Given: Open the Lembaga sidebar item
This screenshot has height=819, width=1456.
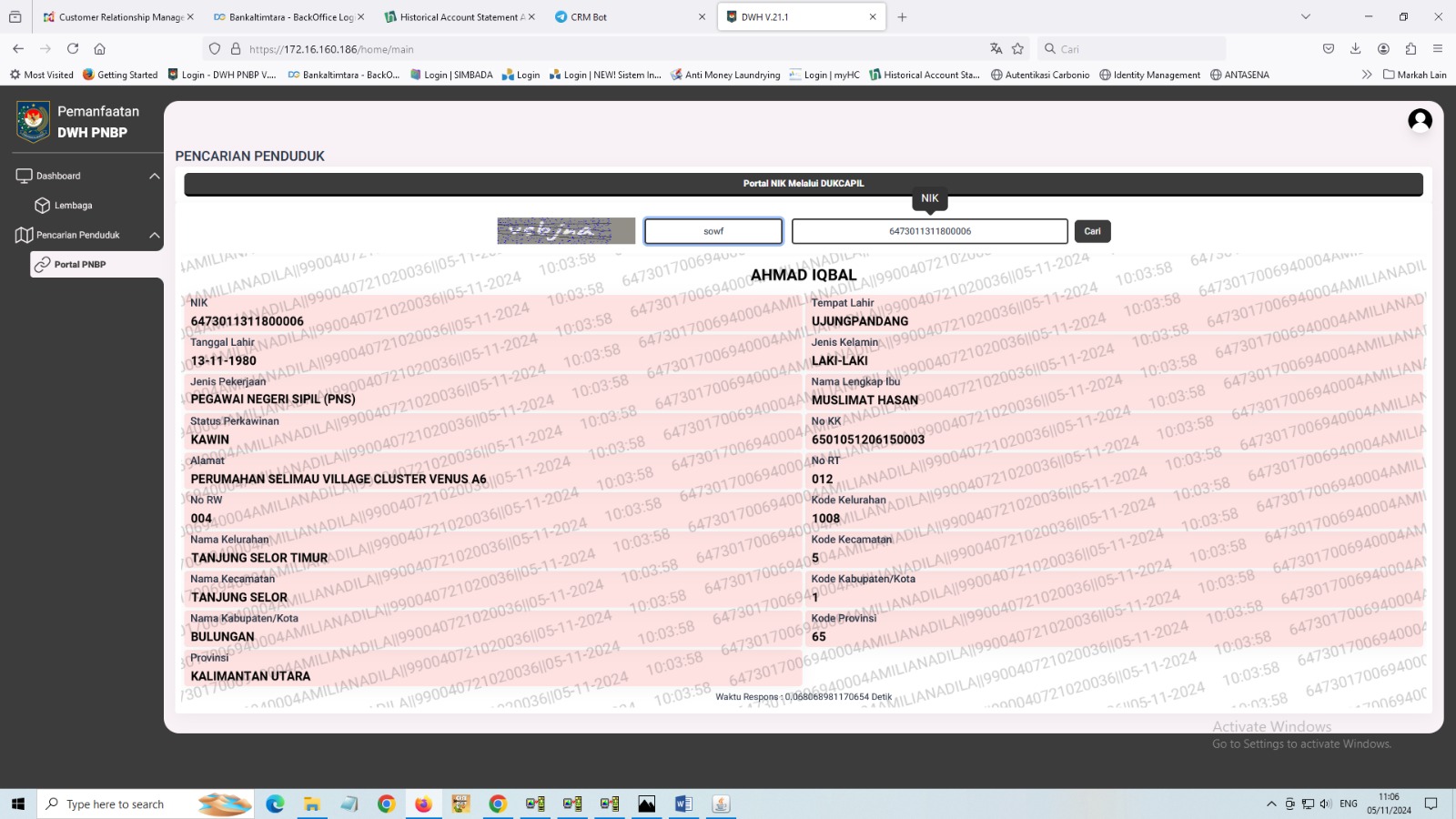Looking at the screenshot, I should (73, 206).
